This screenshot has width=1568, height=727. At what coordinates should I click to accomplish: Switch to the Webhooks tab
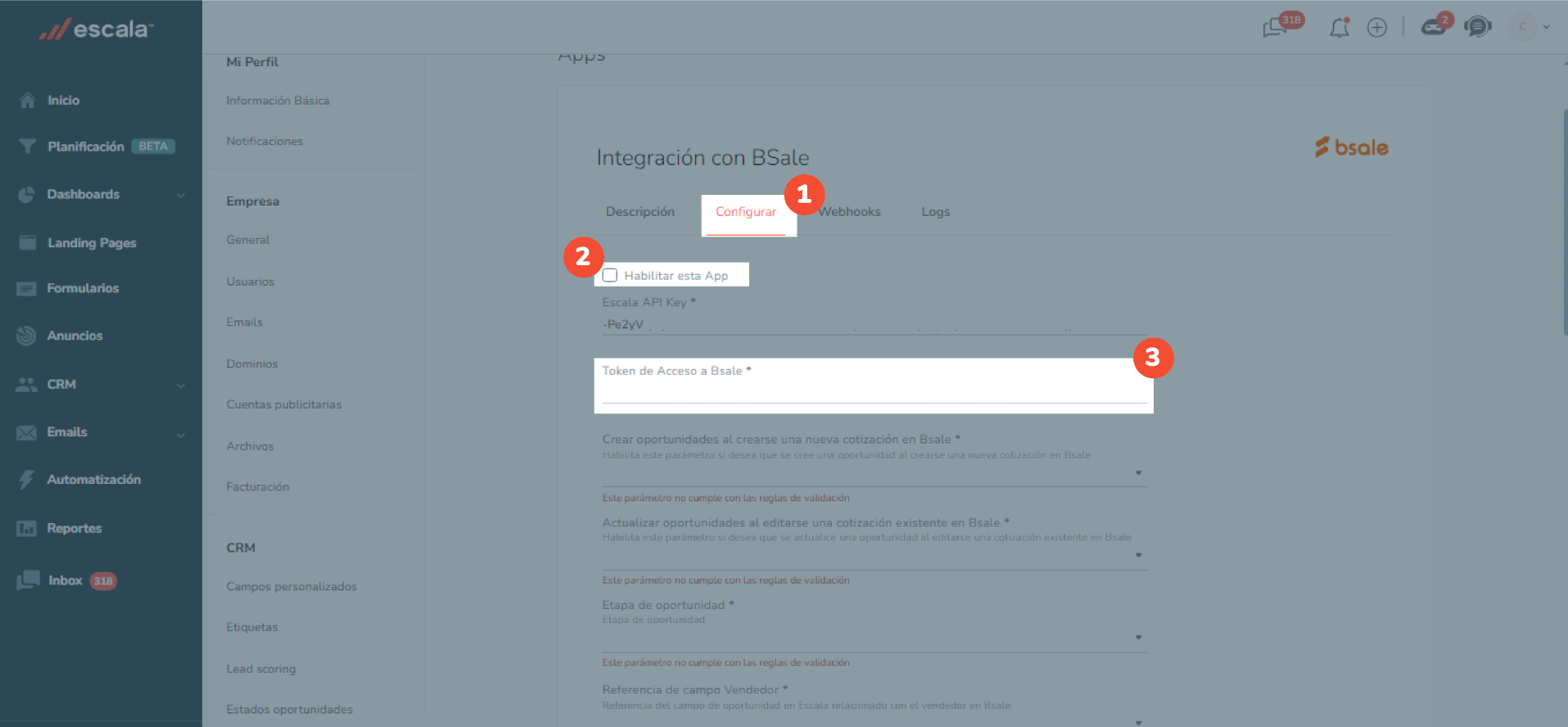pyautogui.click(x=849, y=211)
